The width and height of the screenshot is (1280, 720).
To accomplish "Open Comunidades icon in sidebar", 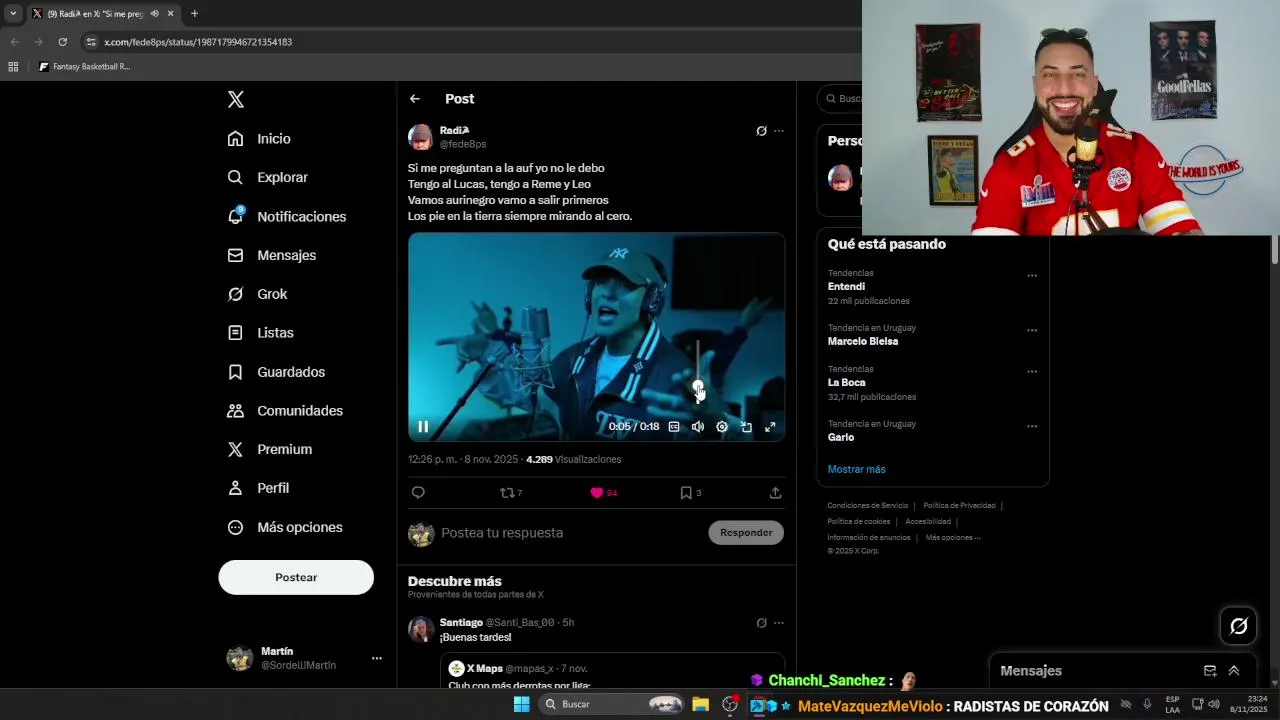I will pyautogui.click(x=235, y=411).
